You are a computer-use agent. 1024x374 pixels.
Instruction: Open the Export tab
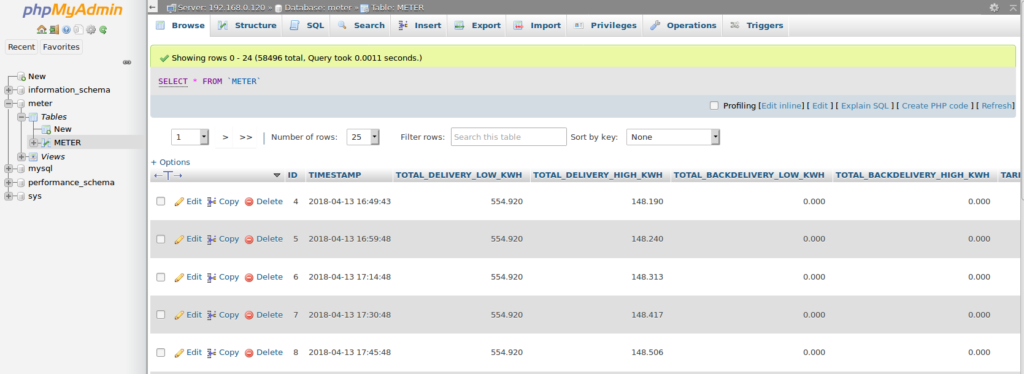tap(477, 25)
